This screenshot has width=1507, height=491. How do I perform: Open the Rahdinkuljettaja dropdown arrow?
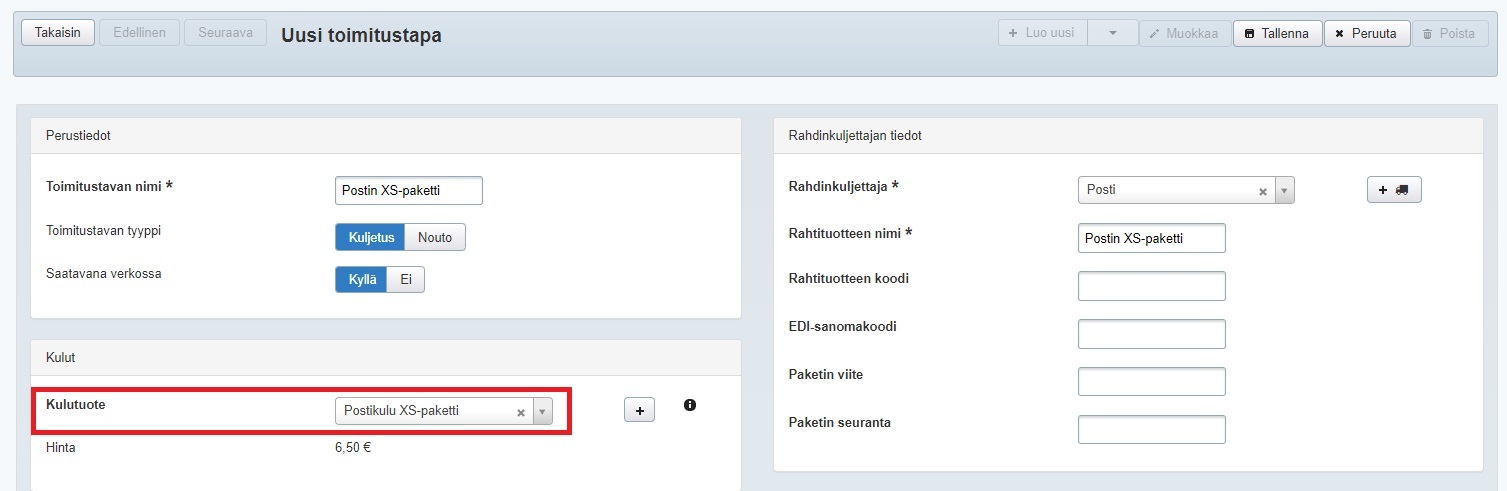point(1284,190)
